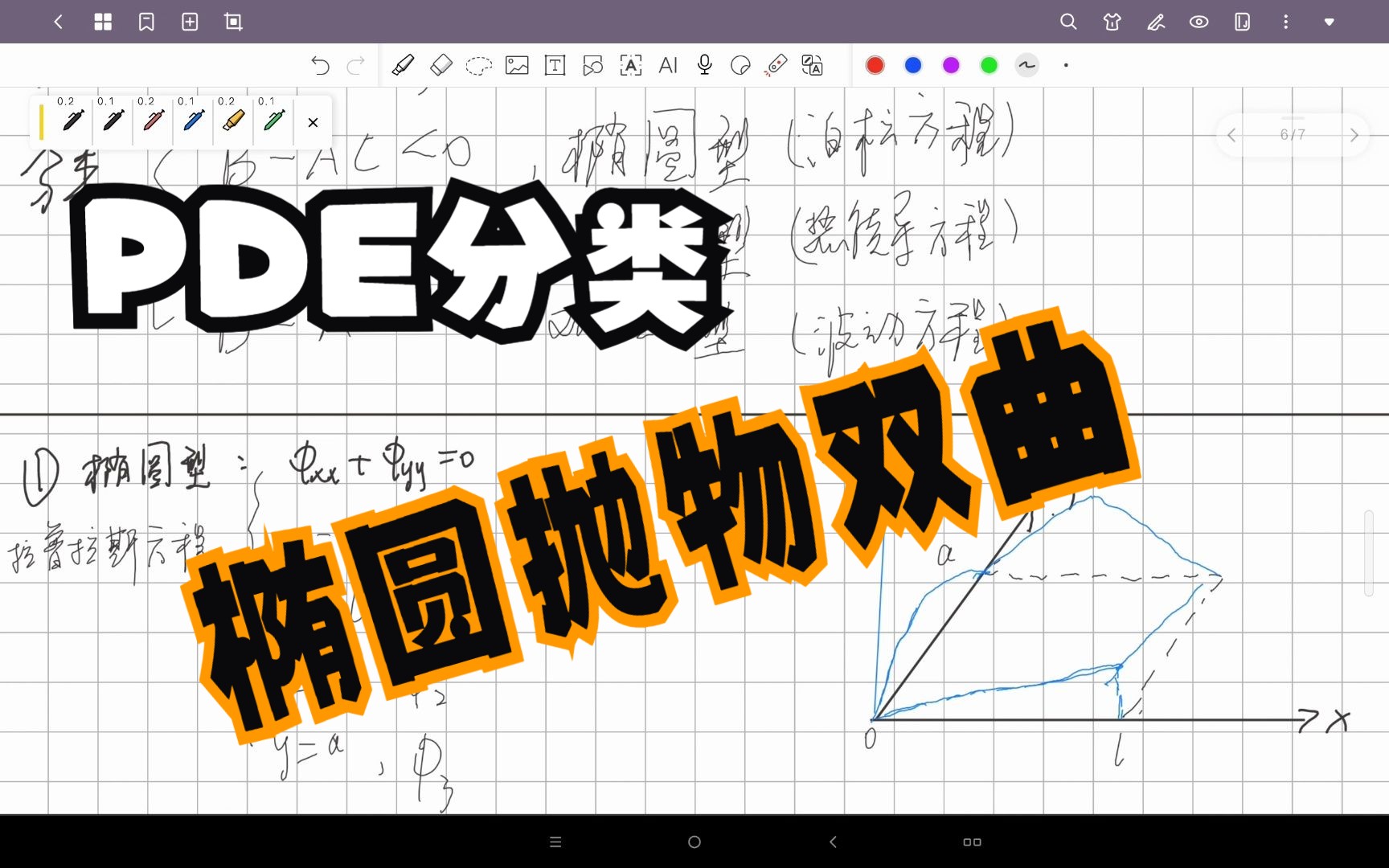Screen dimensions: 1389x868
Task: Tap the 6/7 page indicator
Action: 1293,135
